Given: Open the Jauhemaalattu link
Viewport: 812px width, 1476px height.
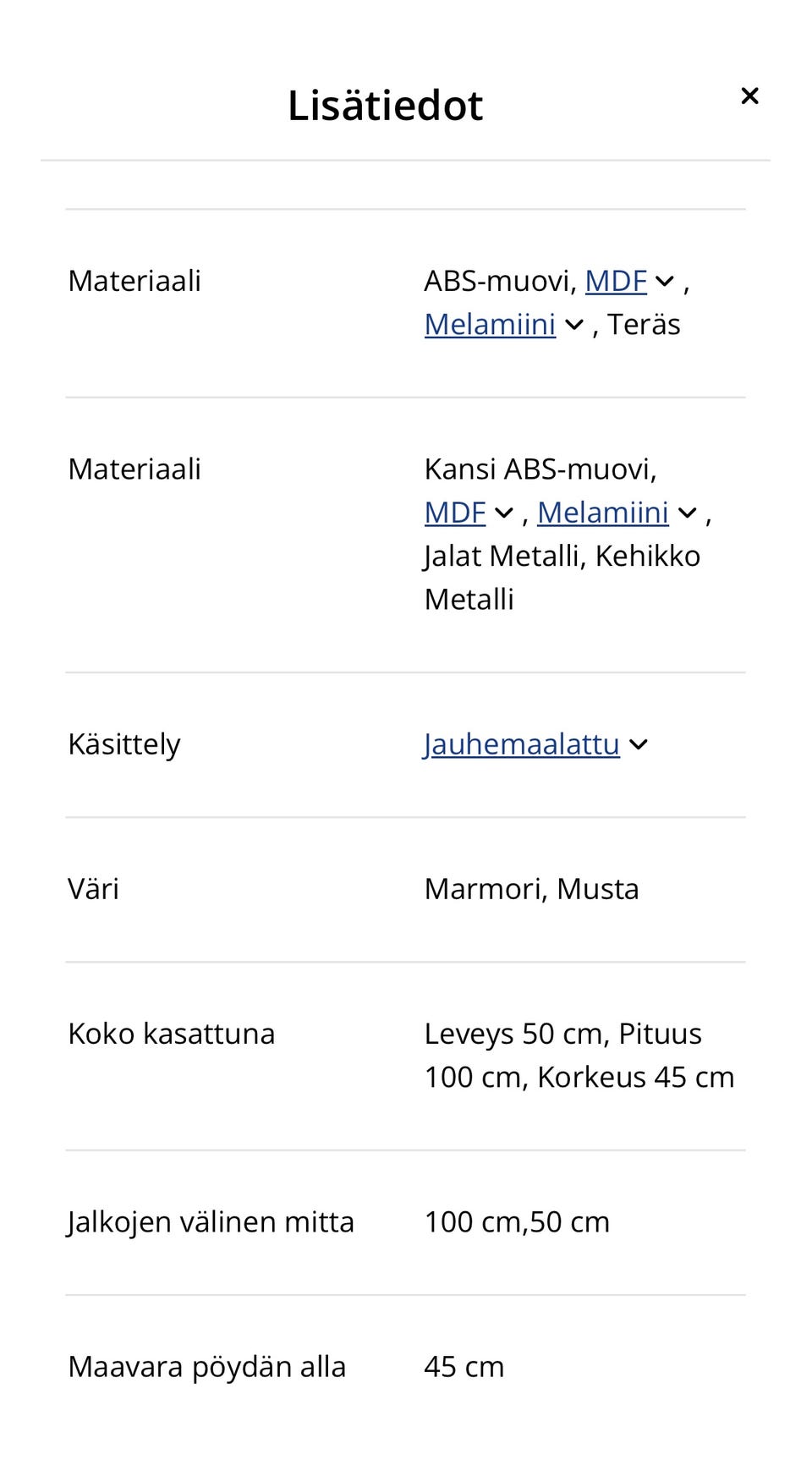Looking at the screenshot, I should [522, 744].
